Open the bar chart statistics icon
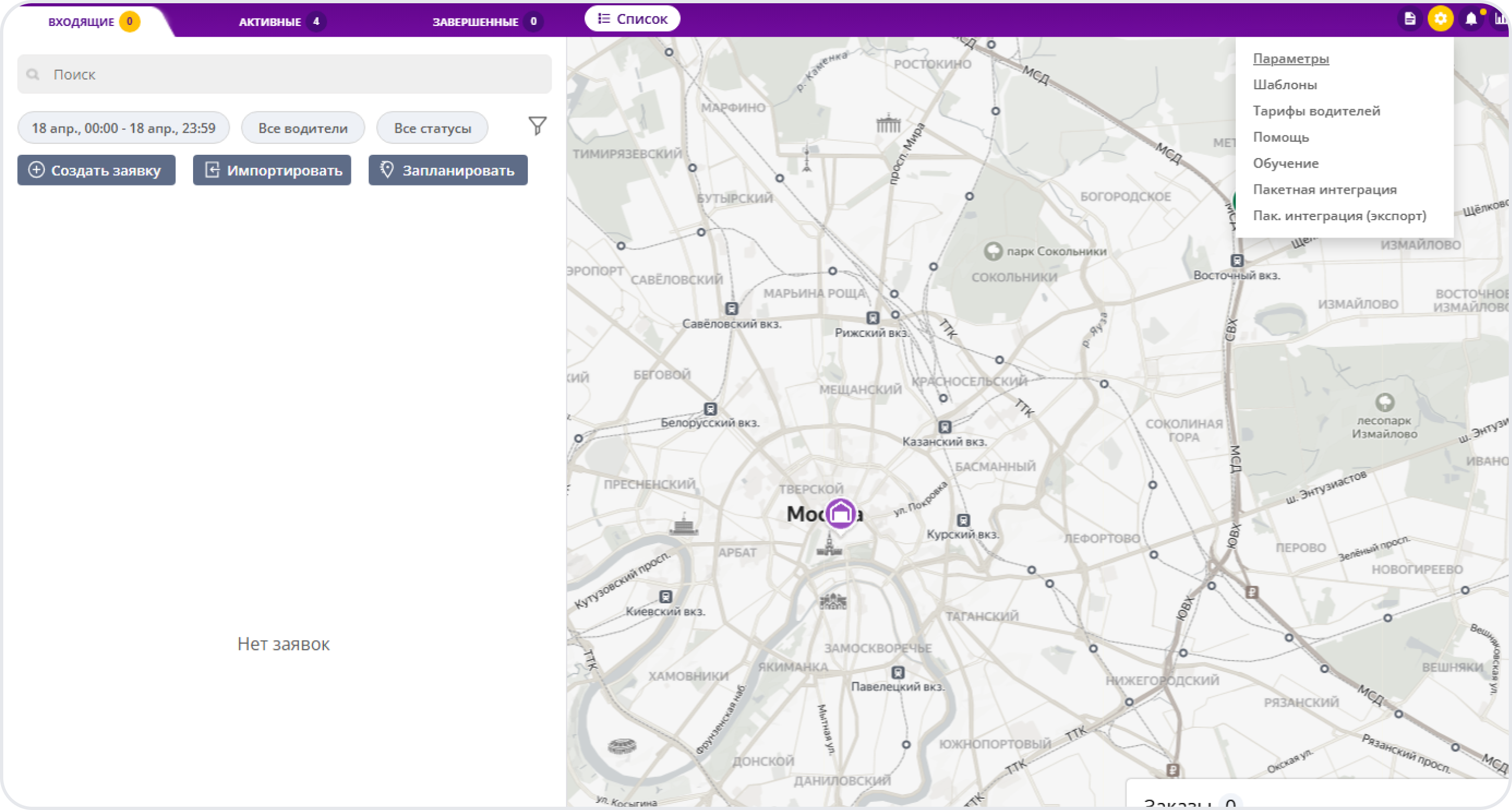This screenshot has width=1512, height=810. (1501, 19)
